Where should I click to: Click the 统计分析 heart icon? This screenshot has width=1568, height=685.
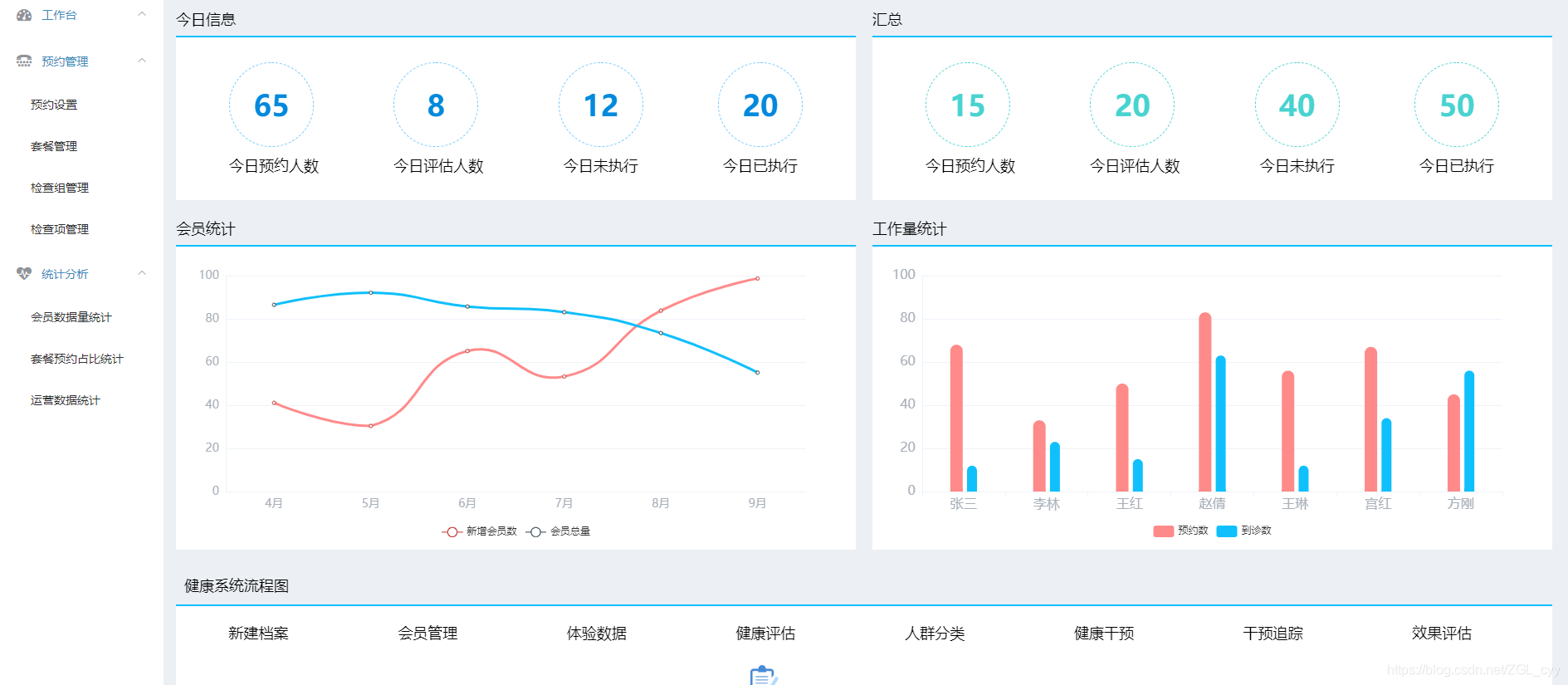pyautogui.click(x=24, y=274)
